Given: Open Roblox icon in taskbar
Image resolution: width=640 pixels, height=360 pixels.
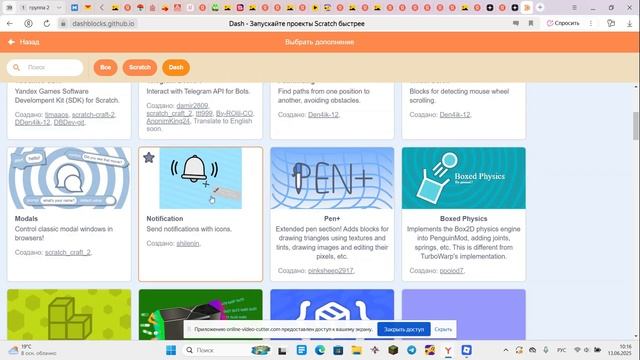Looking at the screenshot, I should click(467, 350).
